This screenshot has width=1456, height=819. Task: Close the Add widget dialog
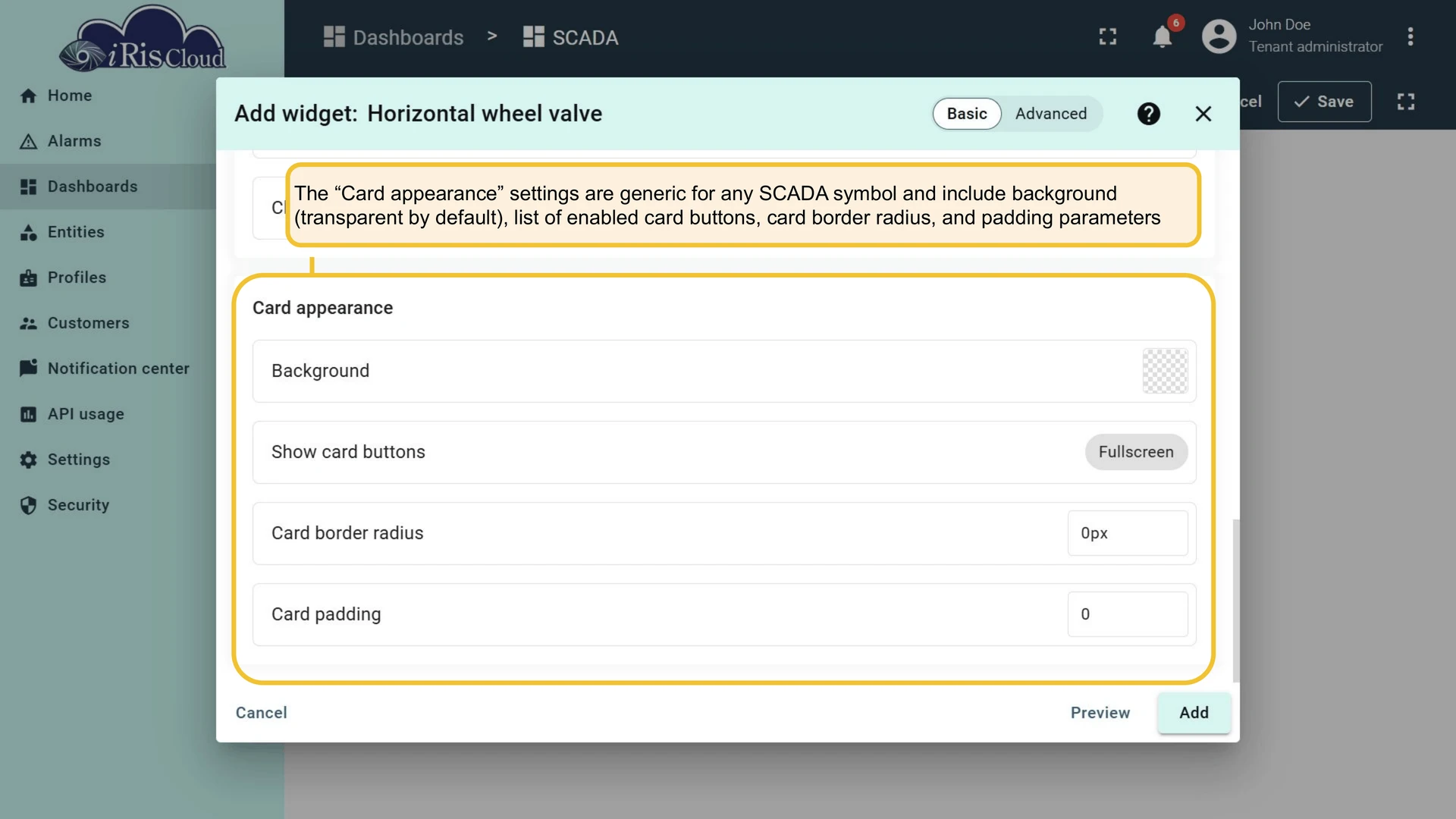(x=1203, y=114)
